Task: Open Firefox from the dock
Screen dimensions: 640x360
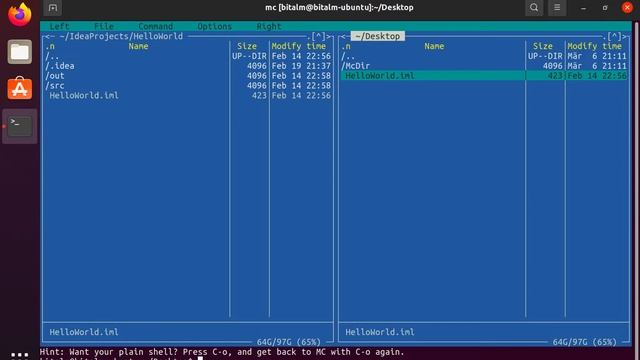Action: point(20,14)
